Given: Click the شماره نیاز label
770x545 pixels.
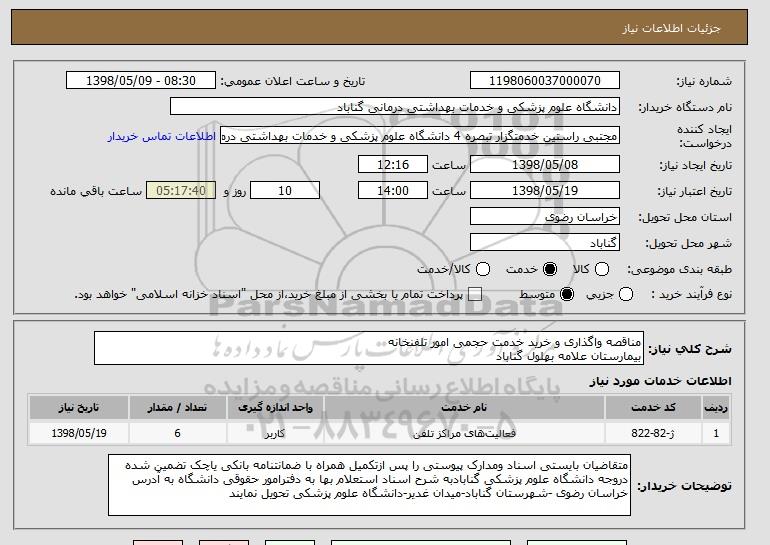Looking at the screenshot, I should coord(704,82).
